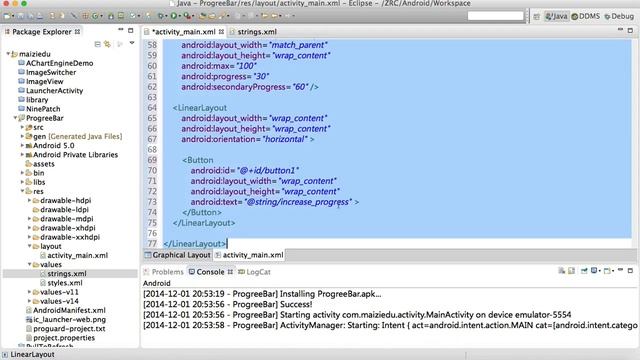The height and width of the screenshot is (360, 640).
Task: Expand the drawable-hdpi folder
Action: (29, 200)
